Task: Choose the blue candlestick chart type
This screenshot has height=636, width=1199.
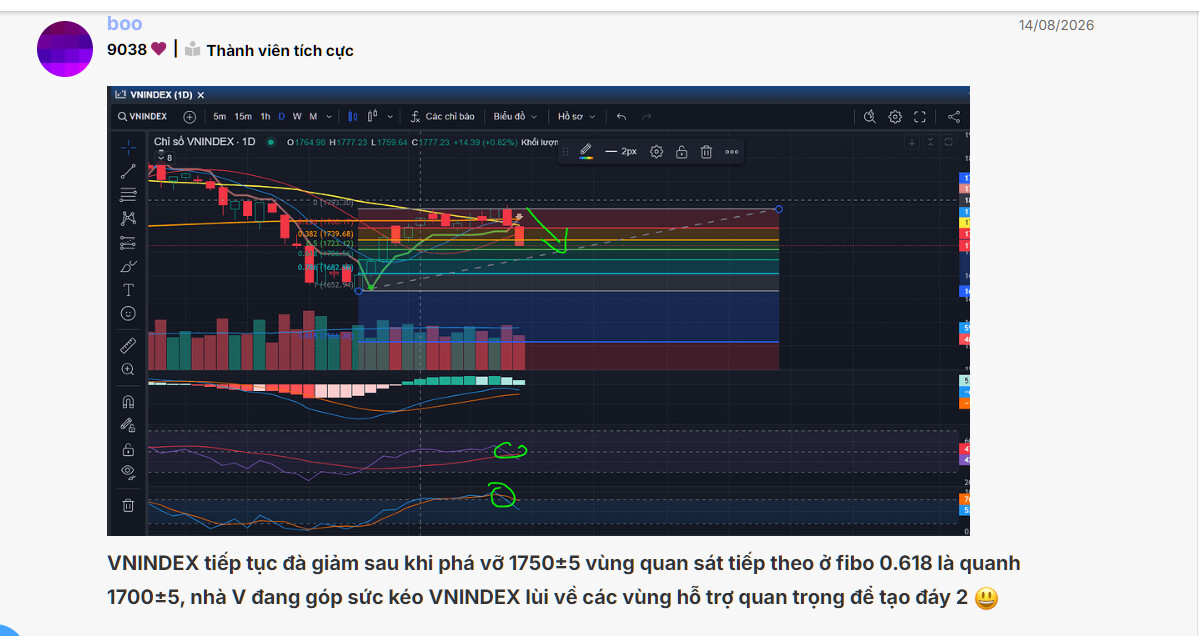Action: pos(353,116)
